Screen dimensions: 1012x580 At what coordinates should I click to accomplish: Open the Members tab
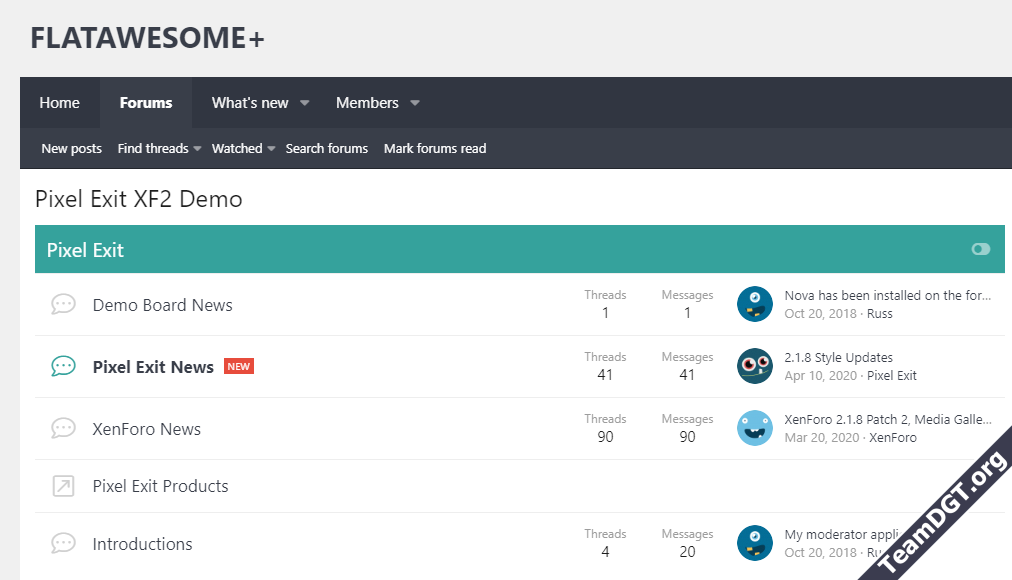click(367, 103)
